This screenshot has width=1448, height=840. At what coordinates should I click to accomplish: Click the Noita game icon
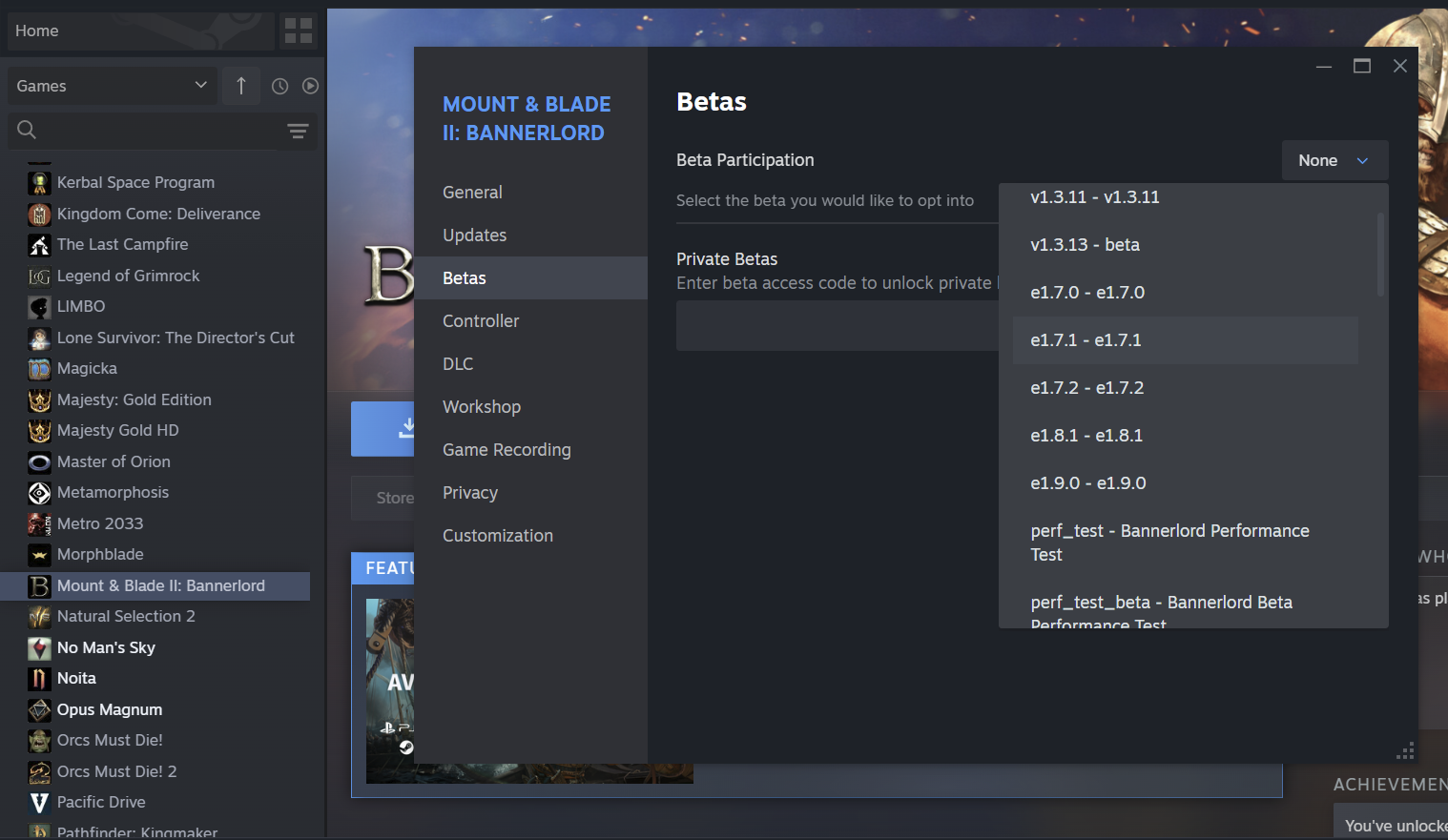click(39, 679)
